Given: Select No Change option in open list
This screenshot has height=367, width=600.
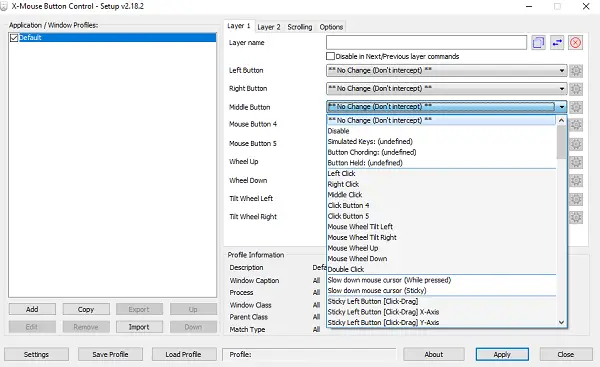Looking at the screenshot, I should click(x=441, y=120).
